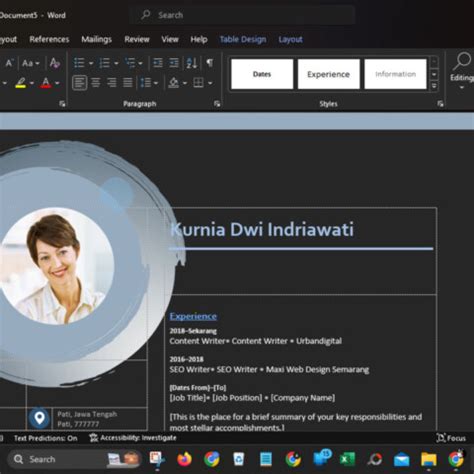Open the Styles pane launcher
The width and height of the screenshot is (474, 474).
pos(440,104)
